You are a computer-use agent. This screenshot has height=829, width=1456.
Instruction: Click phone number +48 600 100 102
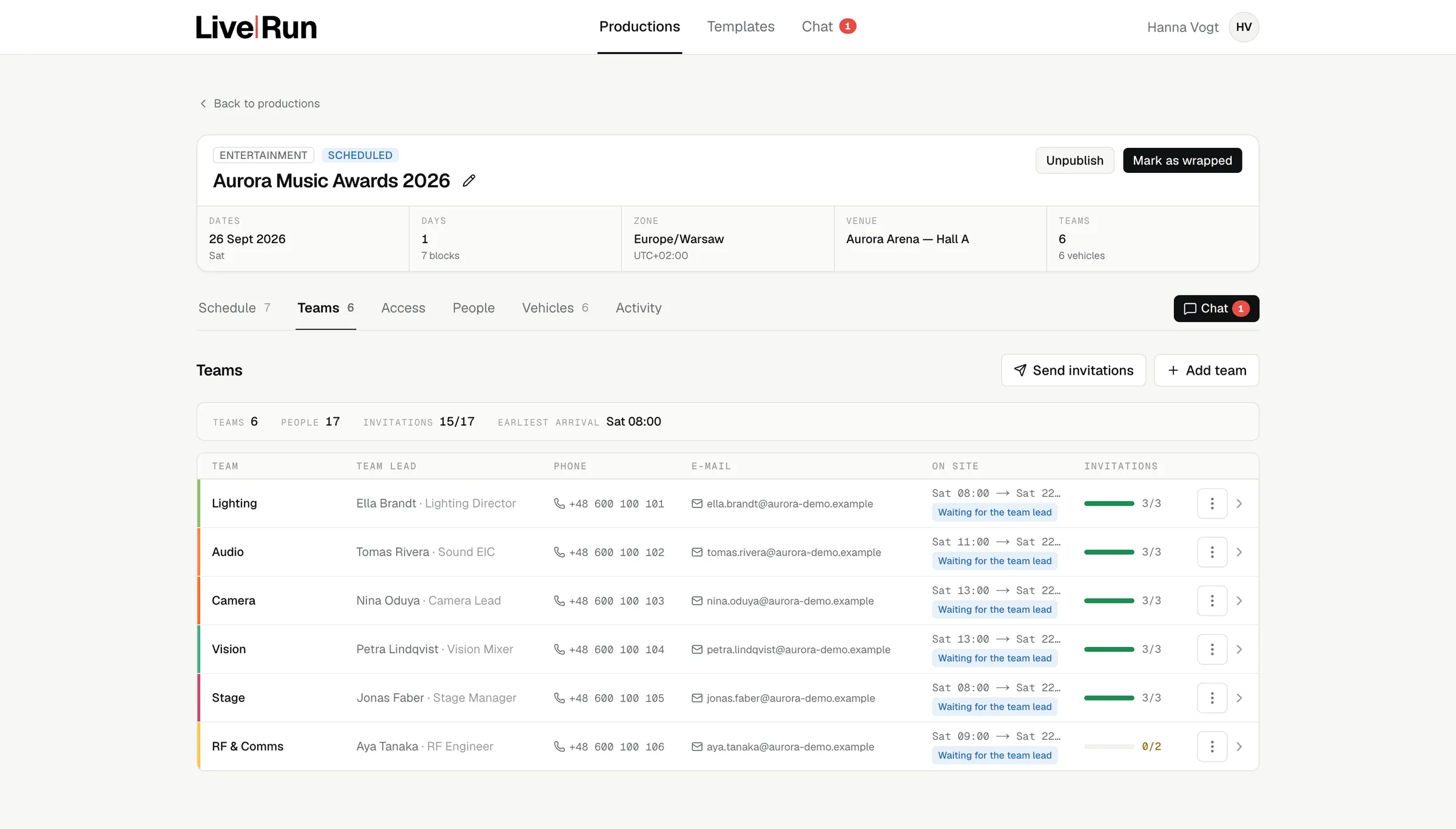click(x=616, y=552)
